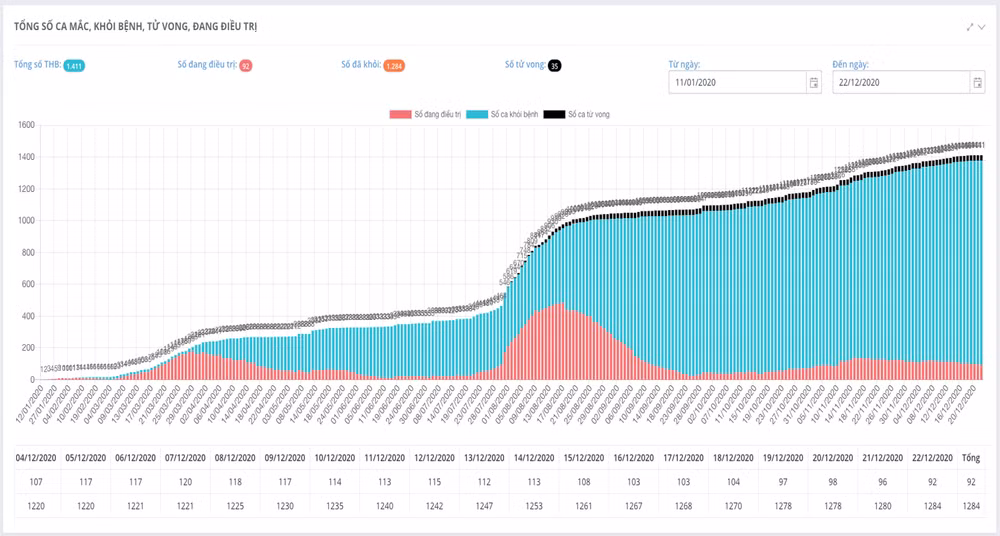Click cell 118 under 08/12/2020
This screenshot has width=1000, height=536.
click(x=235, y=482)
